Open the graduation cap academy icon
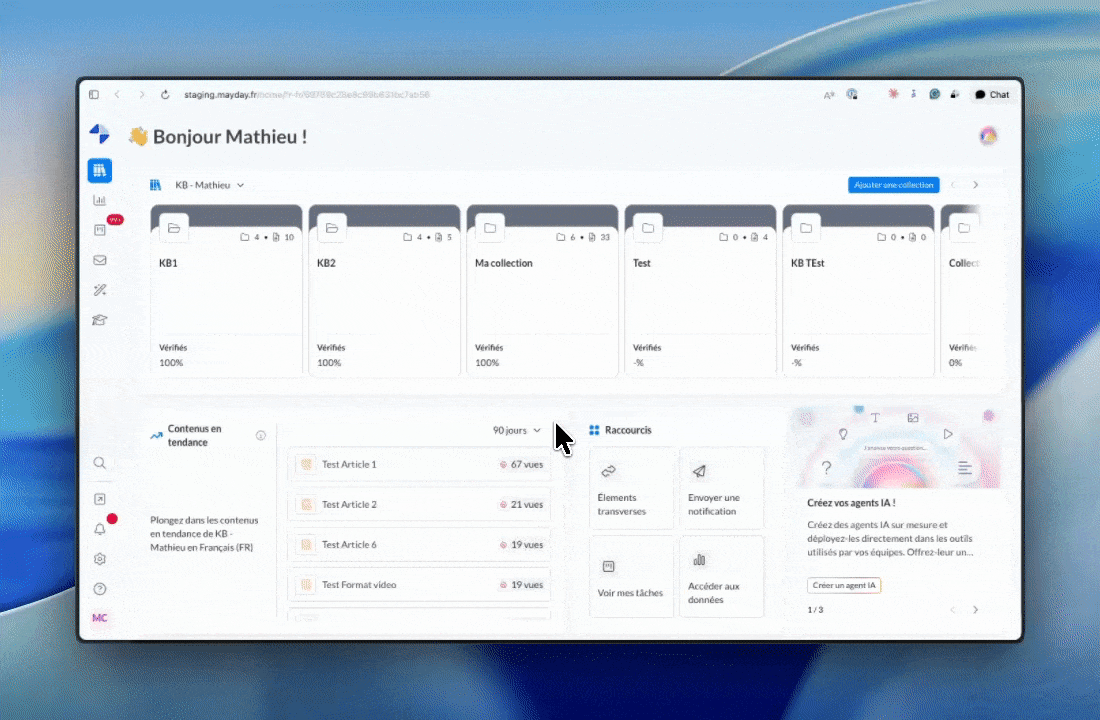The width and height of the screenshot is (1100, 720). pyautogui.click(x=99, y=320)
